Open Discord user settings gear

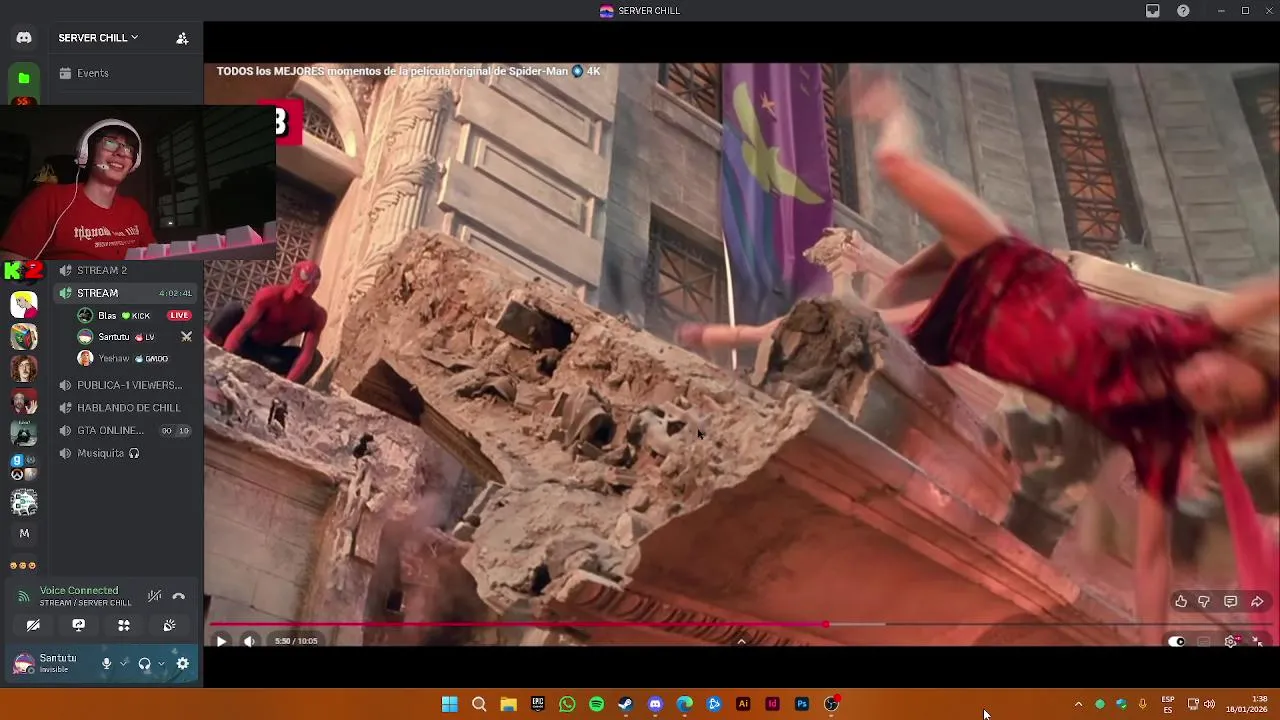[x=183, y=663]
